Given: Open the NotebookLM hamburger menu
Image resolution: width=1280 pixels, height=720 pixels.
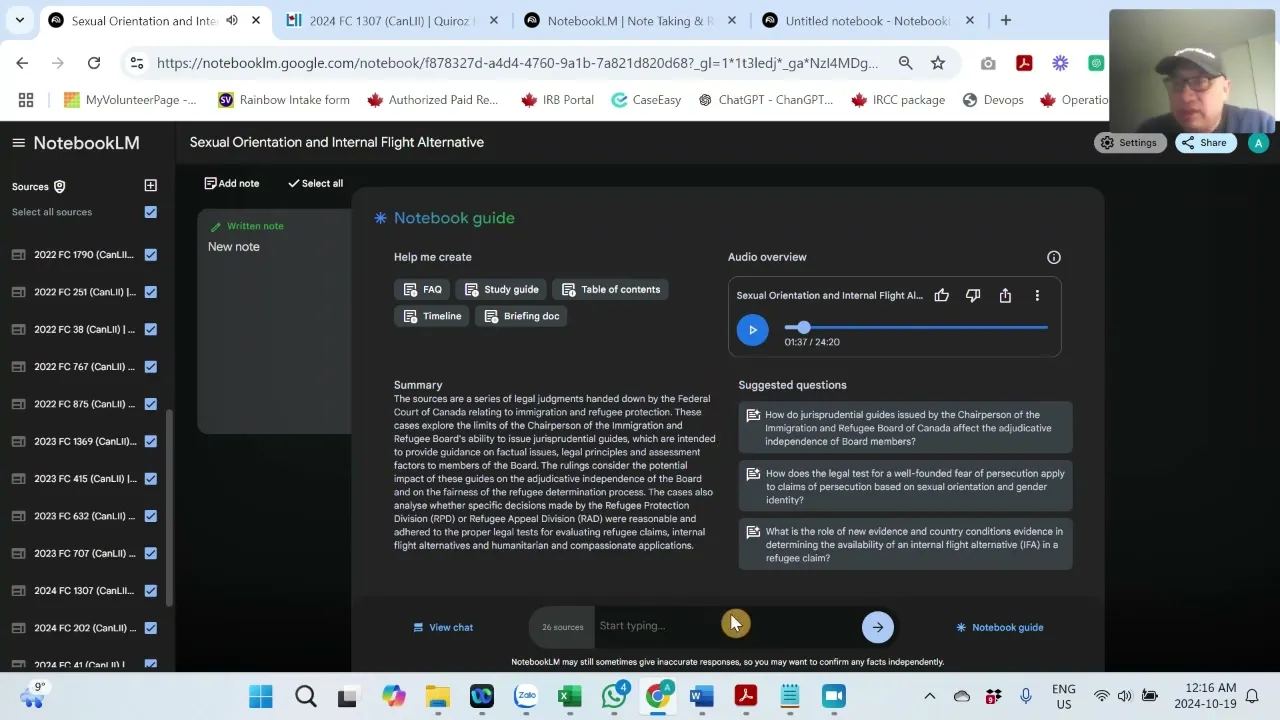Looking at the screenshot, I should tap(18, 143).
